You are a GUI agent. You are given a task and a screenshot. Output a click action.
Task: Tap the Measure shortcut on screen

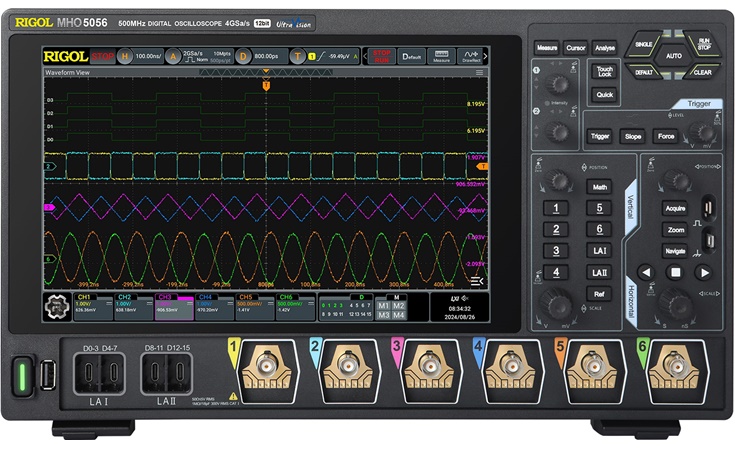tap(441, 56)
